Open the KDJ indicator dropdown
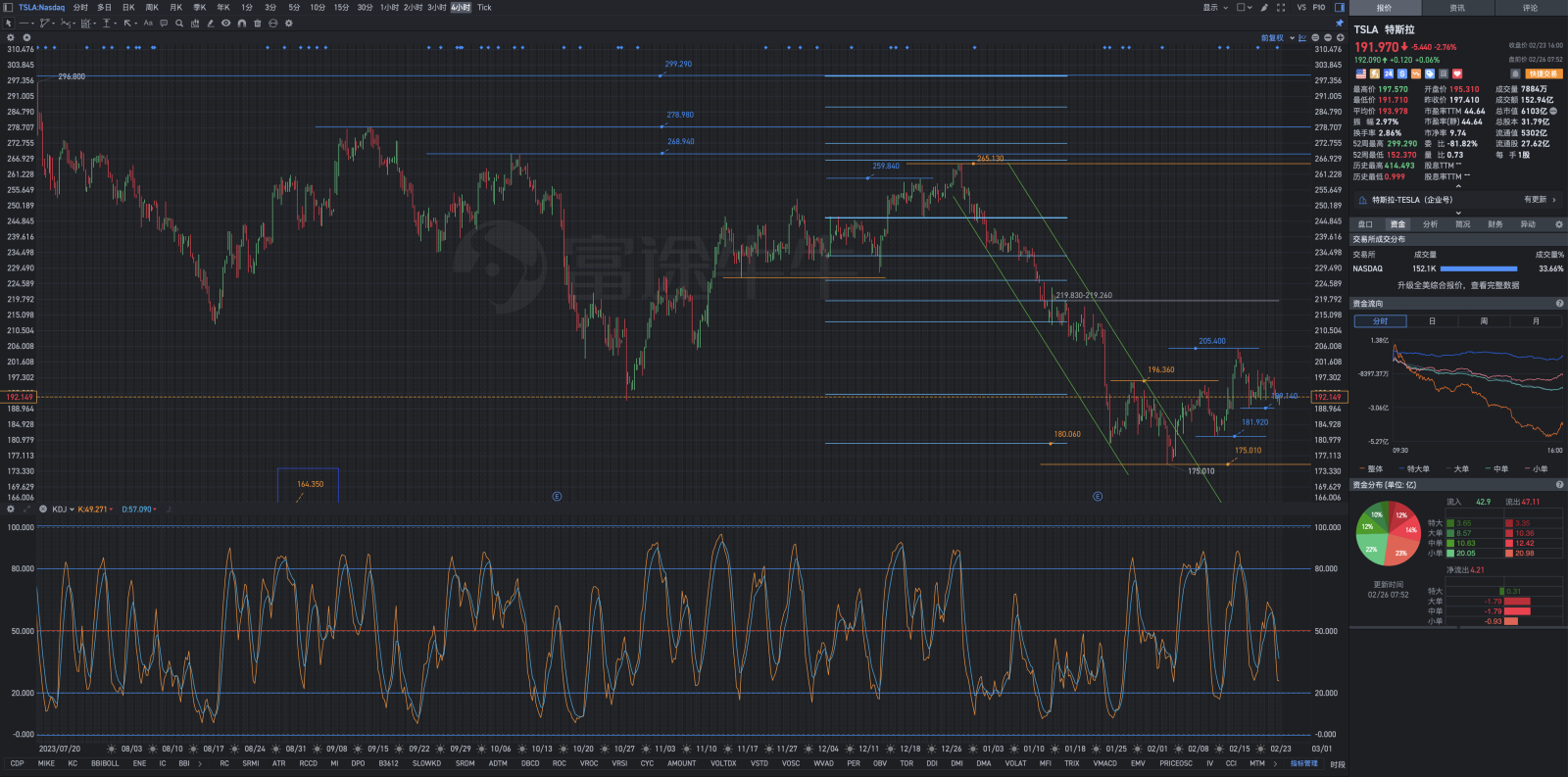The width and height of the screenshot is (1568, 777). pos(64,509)
